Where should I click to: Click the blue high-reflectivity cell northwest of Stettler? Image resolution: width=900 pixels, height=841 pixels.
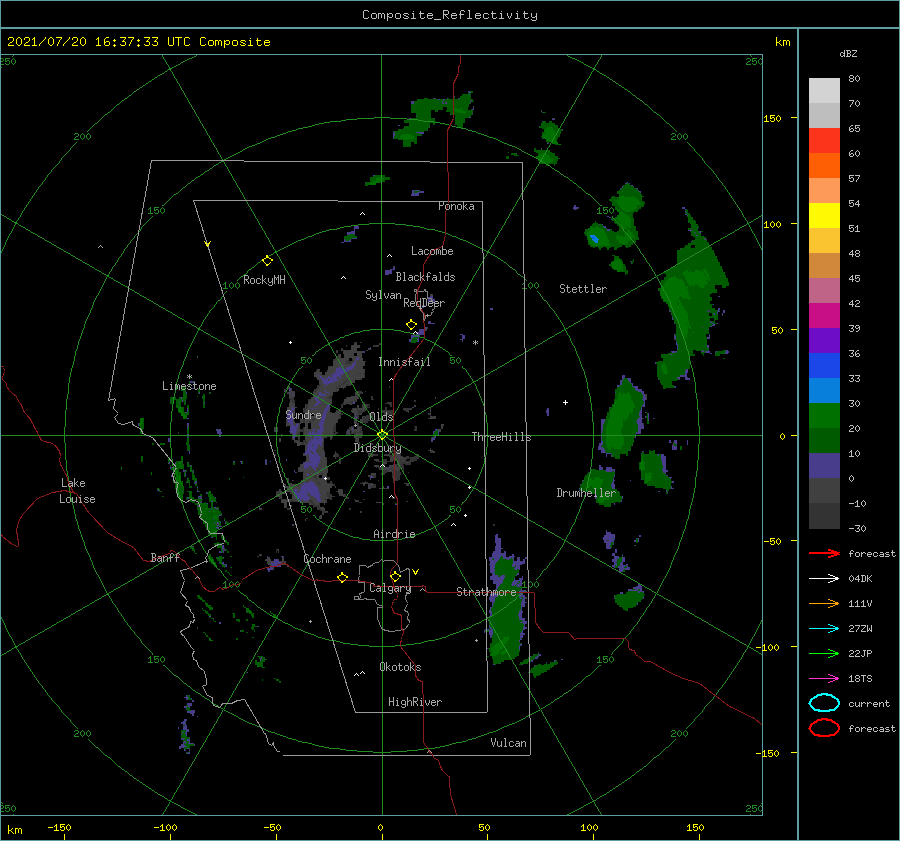click(594, 238)
